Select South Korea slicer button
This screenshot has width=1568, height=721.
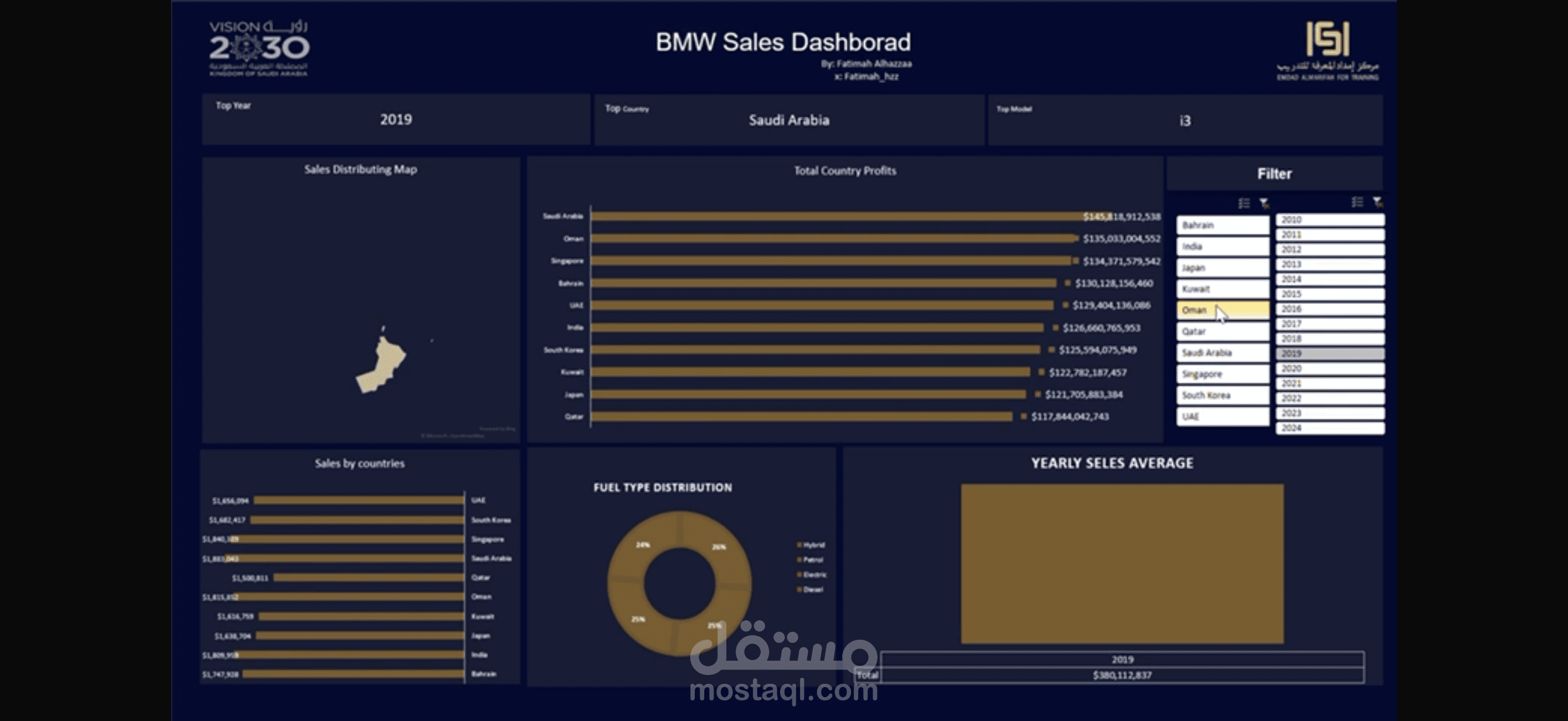click(x=1222, y=396)
